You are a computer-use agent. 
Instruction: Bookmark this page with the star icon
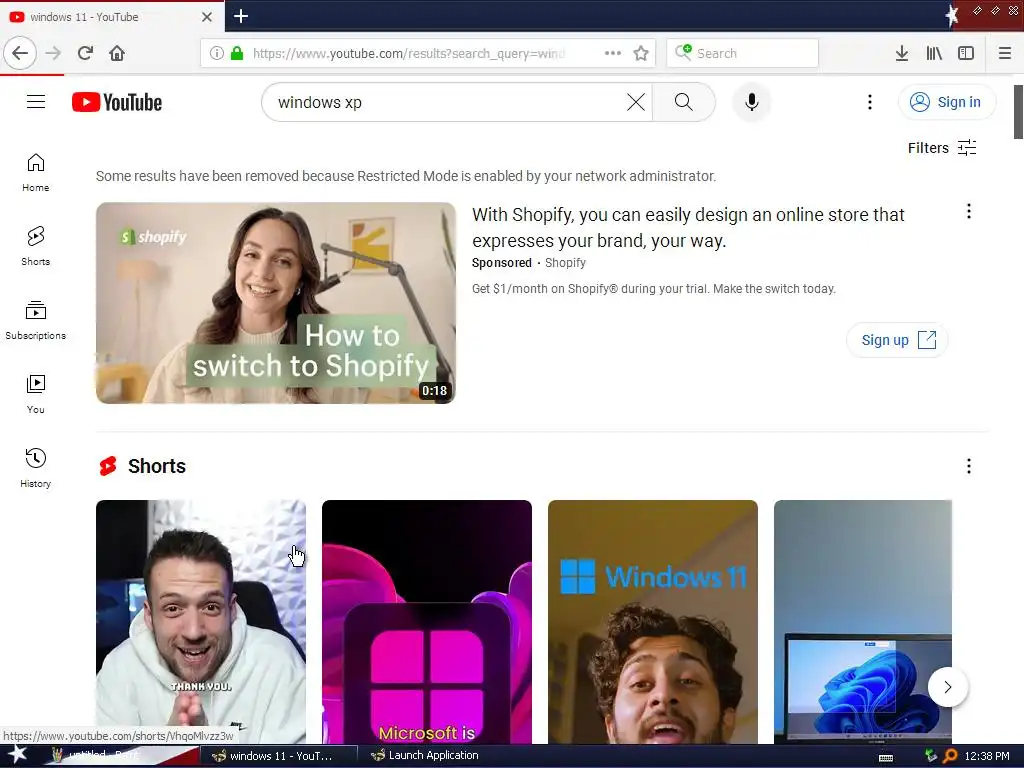[641, 54]
